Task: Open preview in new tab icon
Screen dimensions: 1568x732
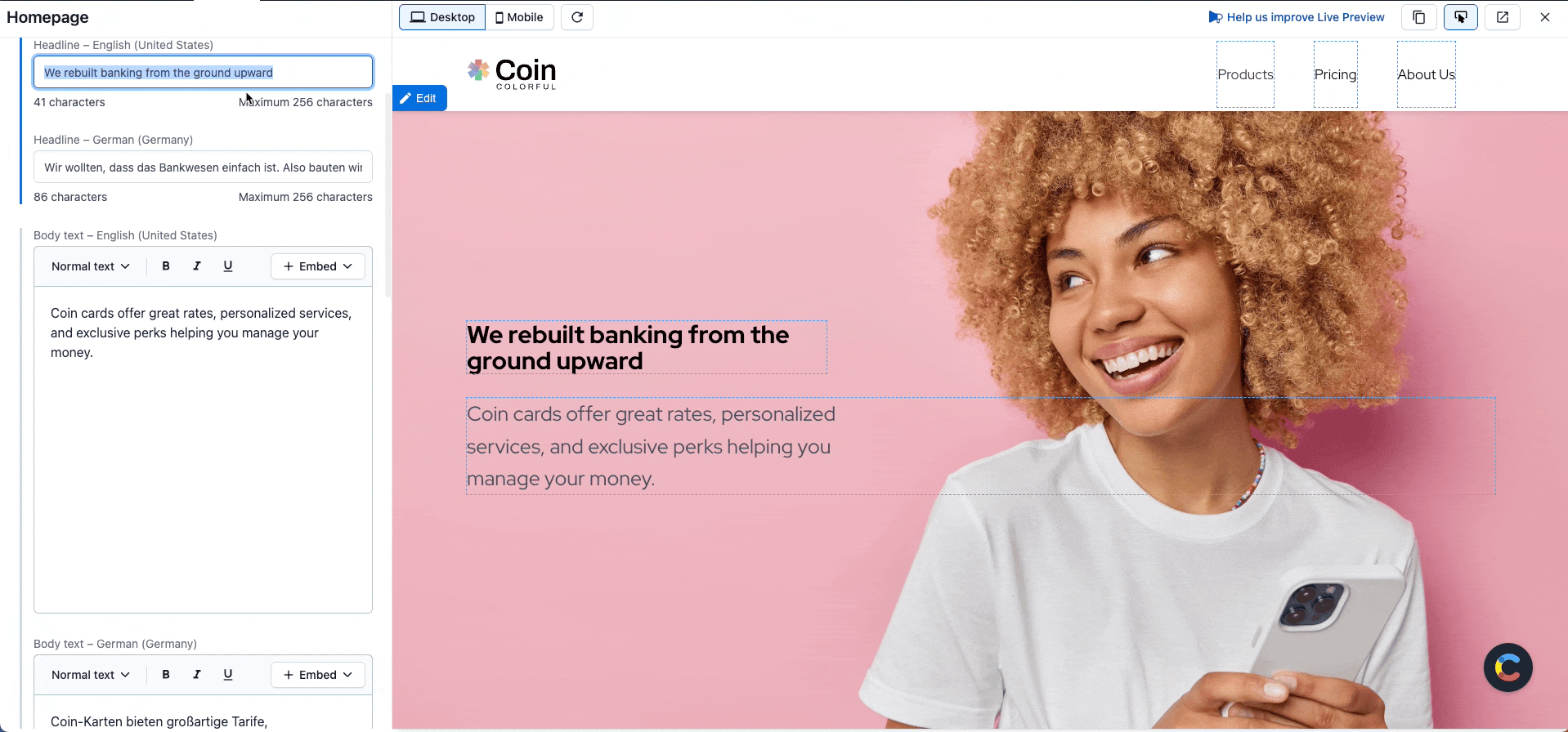Action: 1503,17
